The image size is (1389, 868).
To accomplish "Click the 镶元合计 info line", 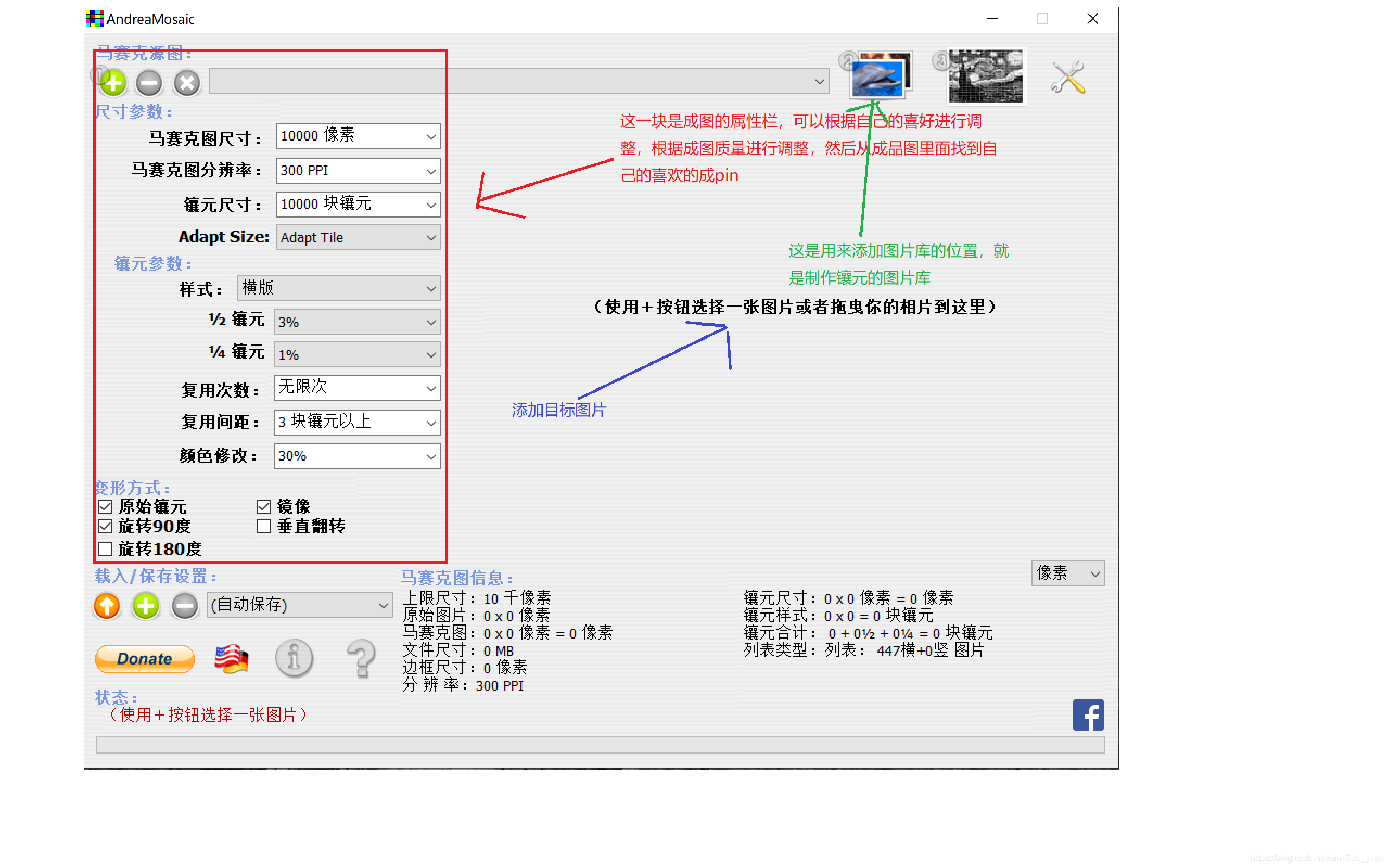I will (868, 633).
